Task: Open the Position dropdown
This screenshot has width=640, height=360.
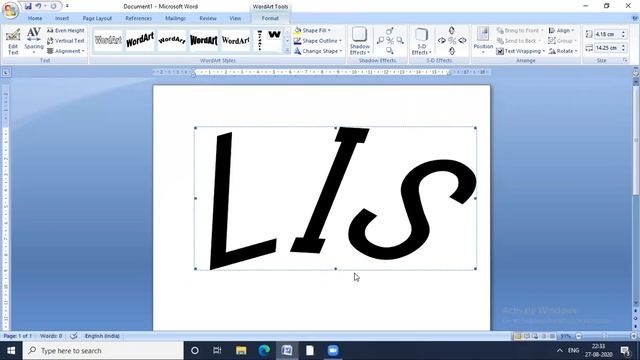Action: (x=483, y=41)
